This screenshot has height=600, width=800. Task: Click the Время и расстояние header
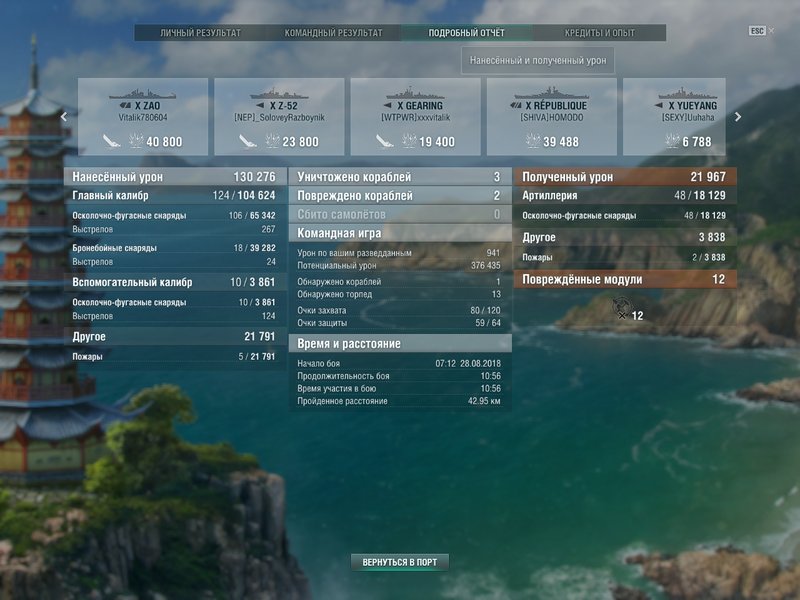tap(400, 343)
